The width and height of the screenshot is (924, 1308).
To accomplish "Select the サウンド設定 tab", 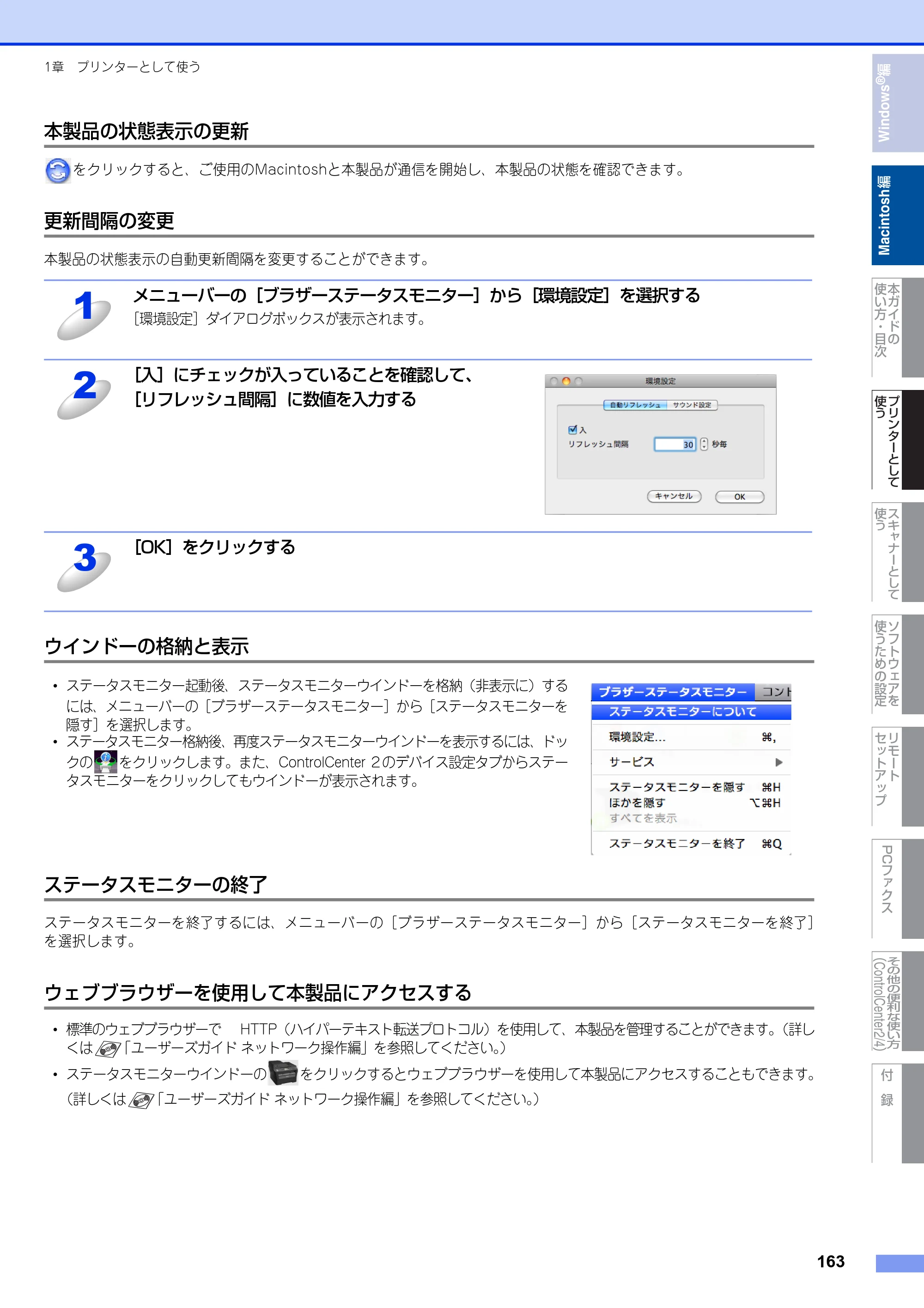I will [692, 405].
